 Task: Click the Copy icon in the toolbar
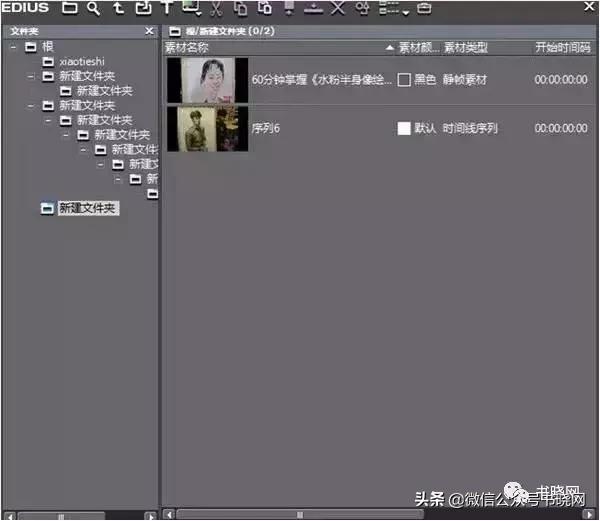(x=240, y=9)
